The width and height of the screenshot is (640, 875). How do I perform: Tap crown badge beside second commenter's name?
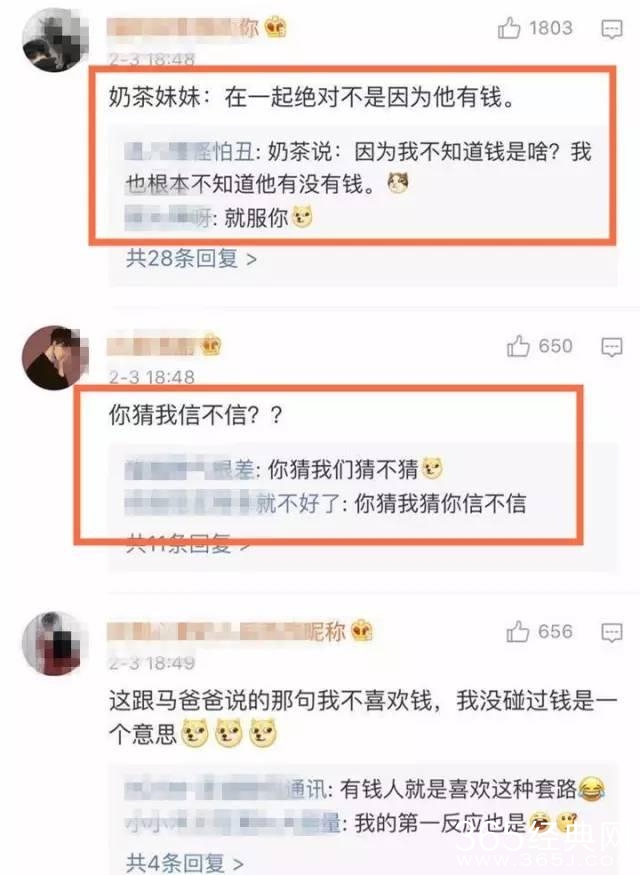coord(211,346)
